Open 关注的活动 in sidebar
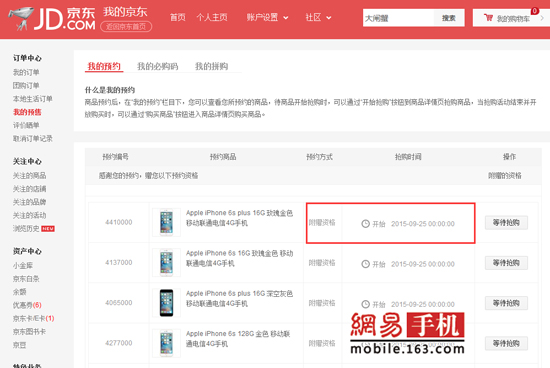The height and width of the screenshot is (368, 550). [x=29, y=215]
